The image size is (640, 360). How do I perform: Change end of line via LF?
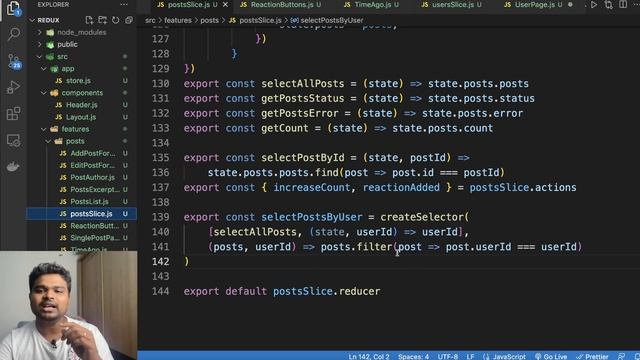click(470, 356)
